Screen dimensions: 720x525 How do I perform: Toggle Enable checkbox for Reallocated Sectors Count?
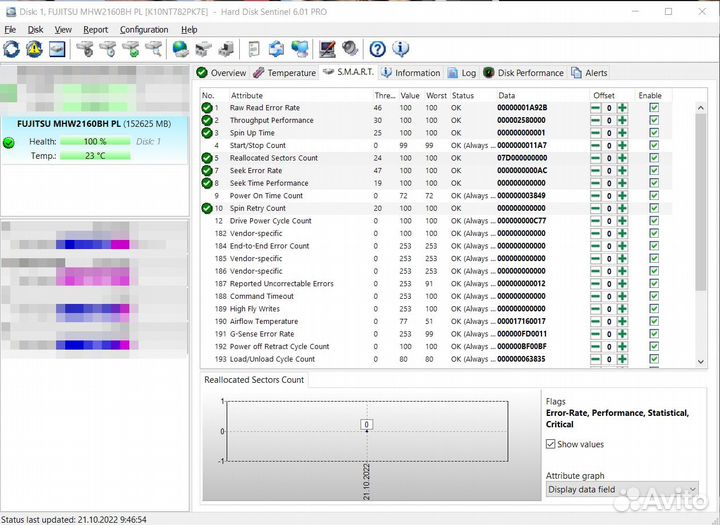[654, 158]
